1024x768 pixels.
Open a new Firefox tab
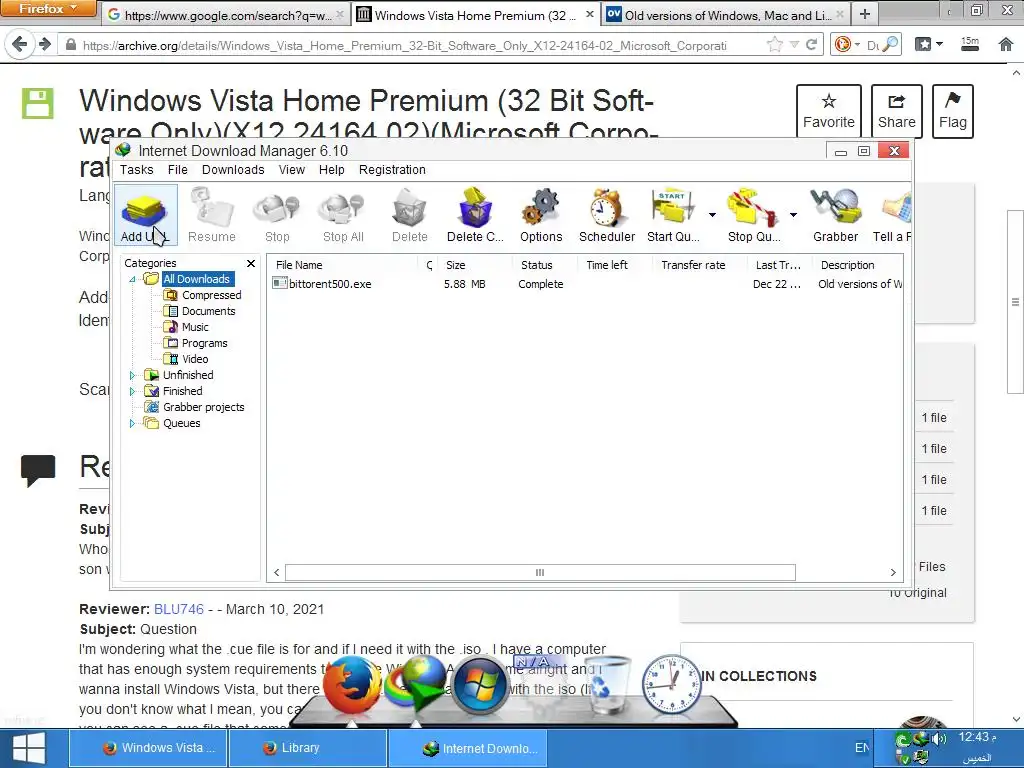coord(865,14)
